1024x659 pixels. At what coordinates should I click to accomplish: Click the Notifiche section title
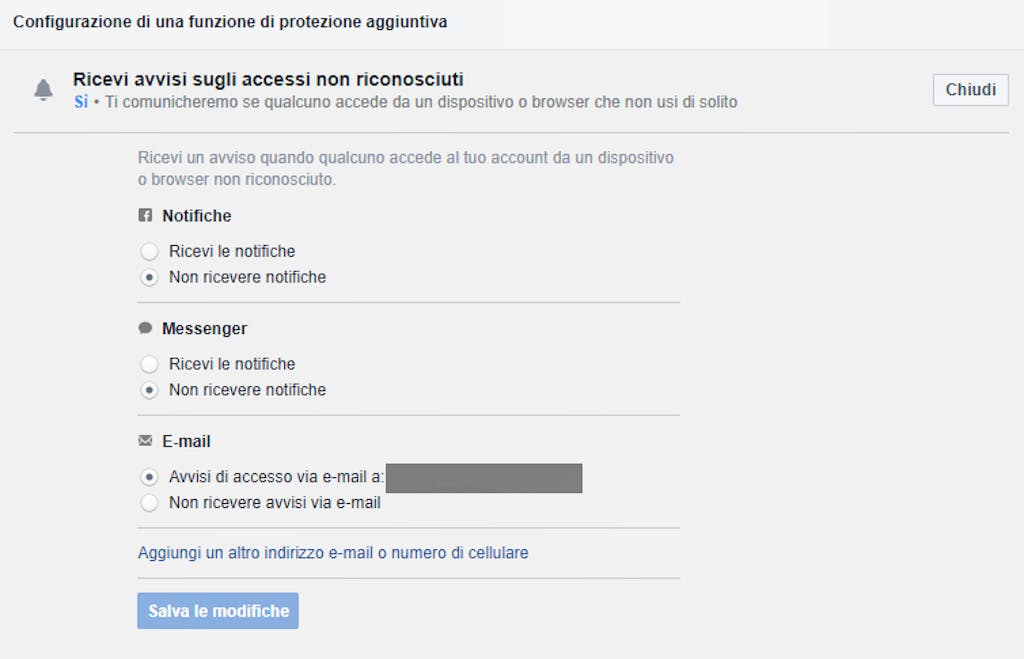point(197,216)
